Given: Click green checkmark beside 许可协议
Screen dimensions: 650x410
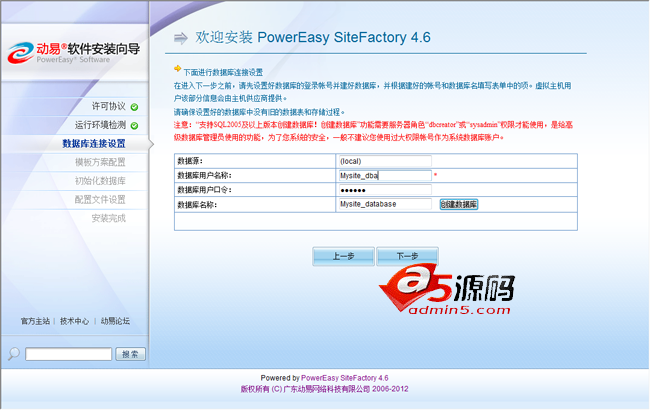Looking at the screenshot, I should click(134, 107).
